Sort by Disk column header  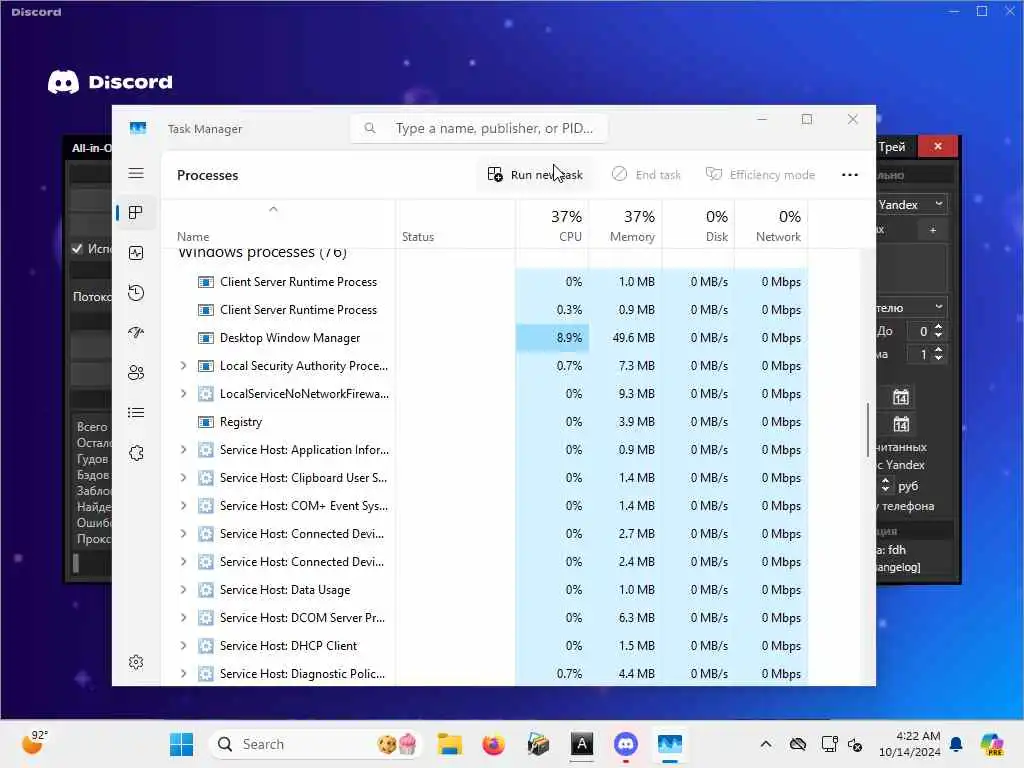(699, 225)
